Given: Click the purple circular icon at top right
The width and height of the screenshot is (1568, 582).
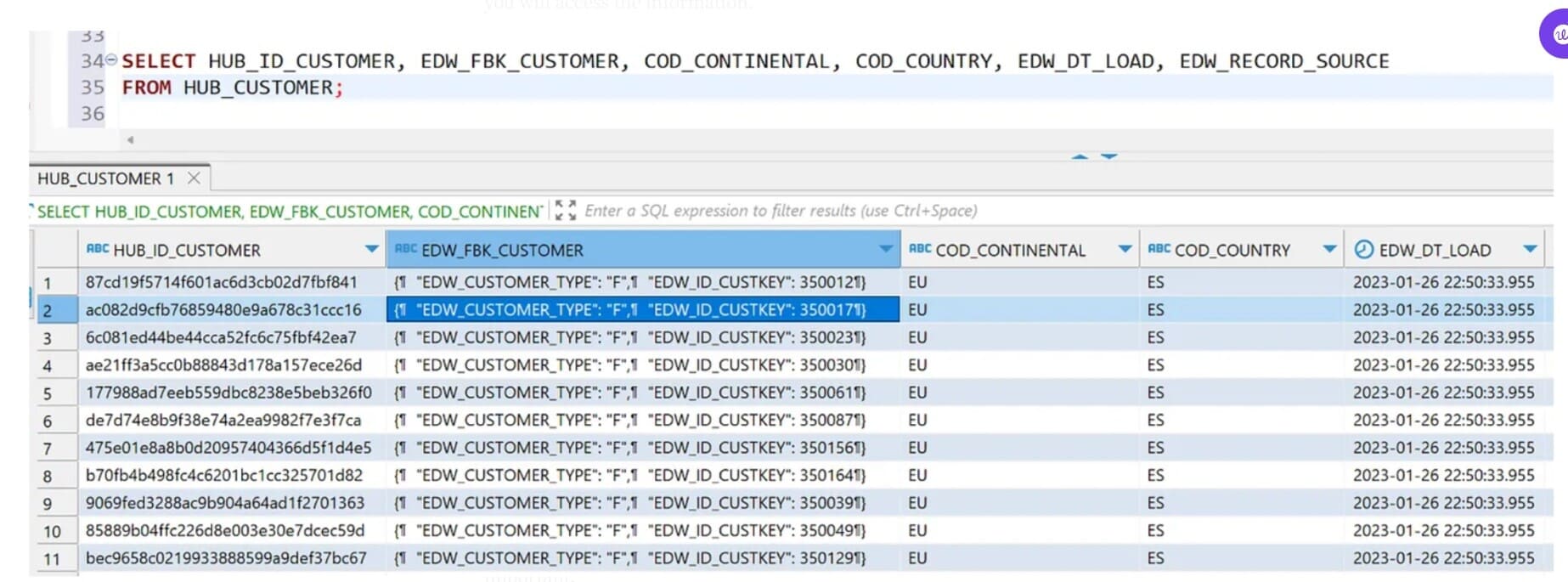Looking at the screenshot, I should [x=1556, y=35].
